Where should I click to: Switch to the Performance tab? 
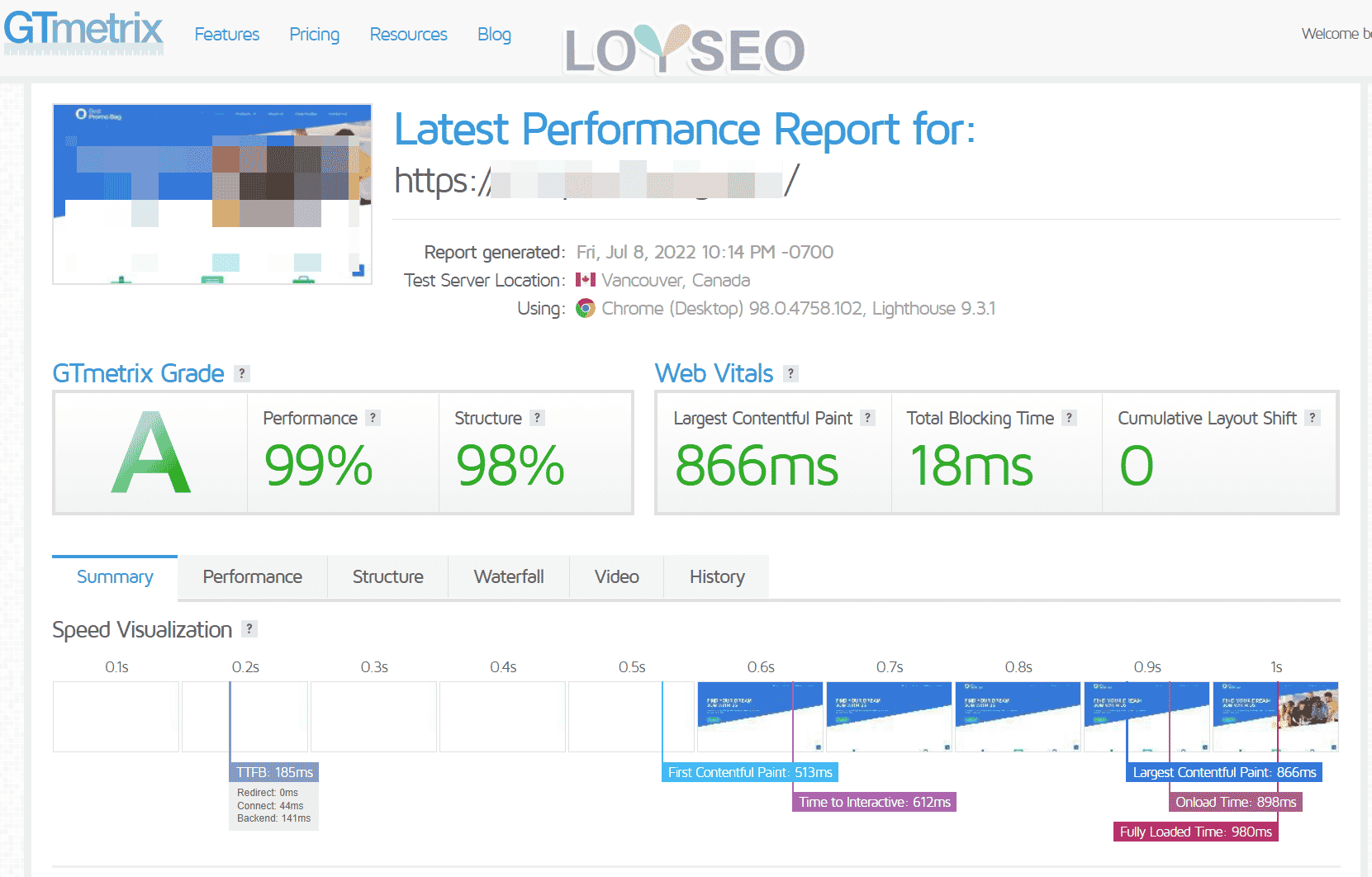pyautogui.click(x=253, y=576)
